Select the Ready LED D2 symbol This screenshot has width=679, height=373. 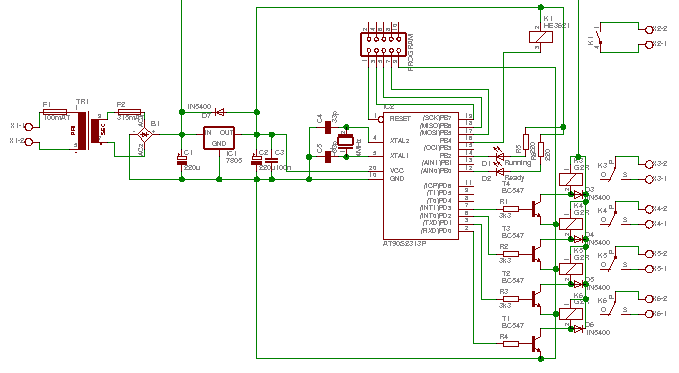[500, 172]
